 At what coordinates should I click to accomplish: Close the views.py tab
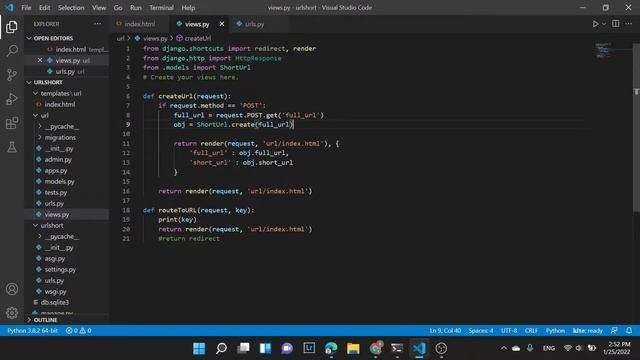click(222, 24)
